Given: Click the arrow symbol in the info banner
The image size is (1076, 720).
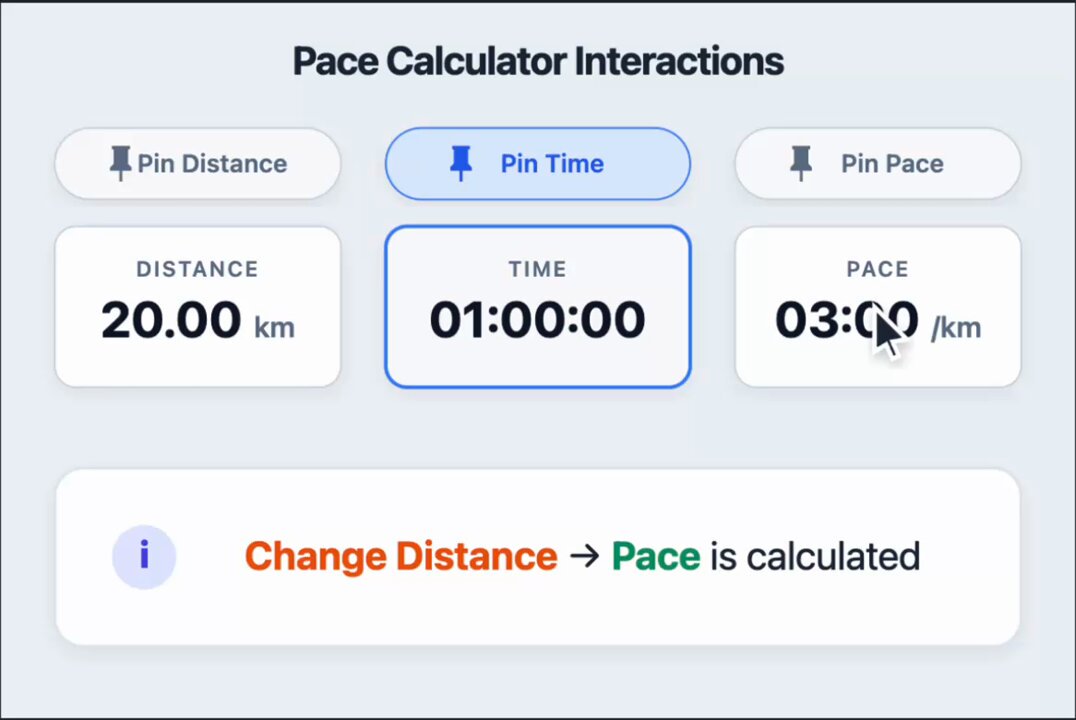Looking at the screenshot, I should (x=585, y=556).
